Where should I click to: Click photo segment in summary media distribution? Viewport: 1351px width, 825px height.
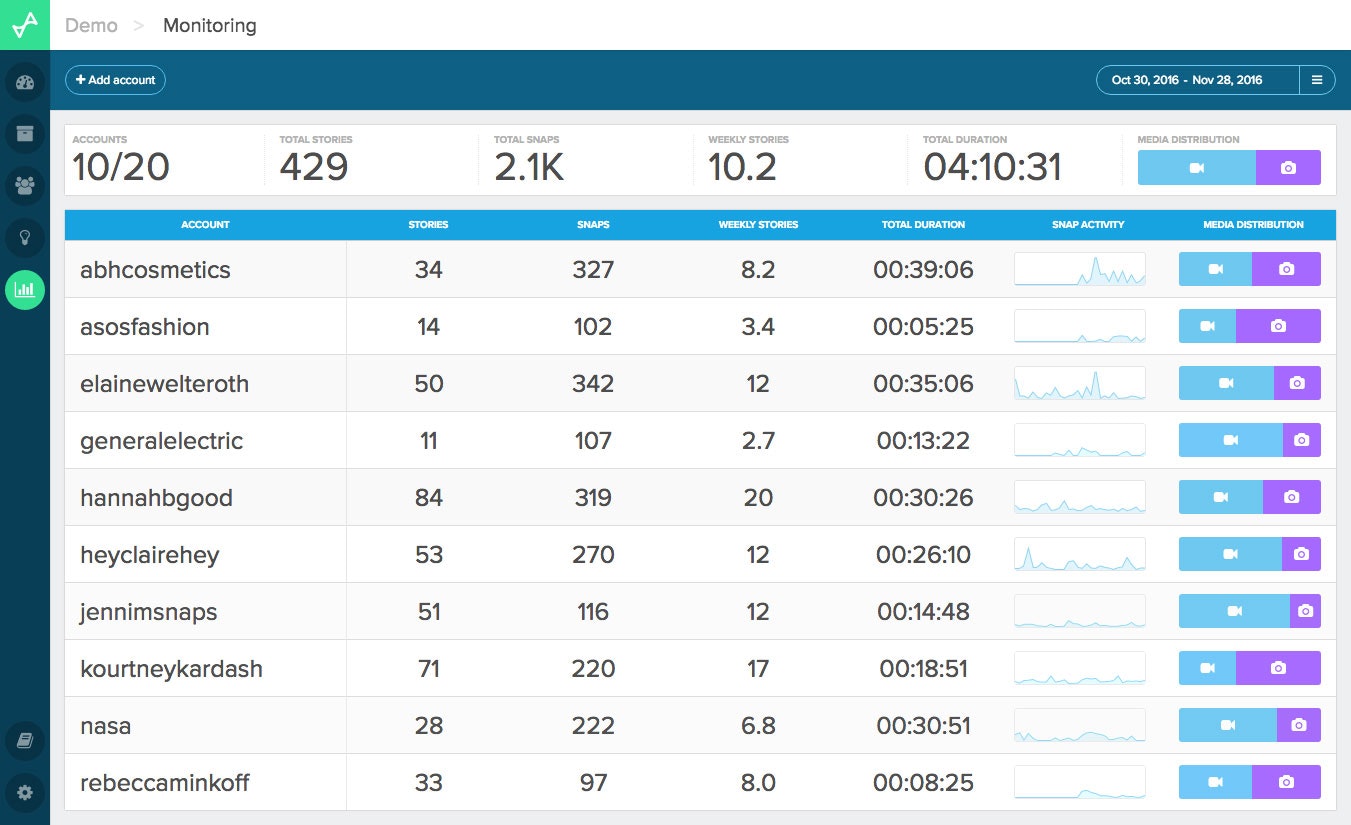pos(1288,168)
